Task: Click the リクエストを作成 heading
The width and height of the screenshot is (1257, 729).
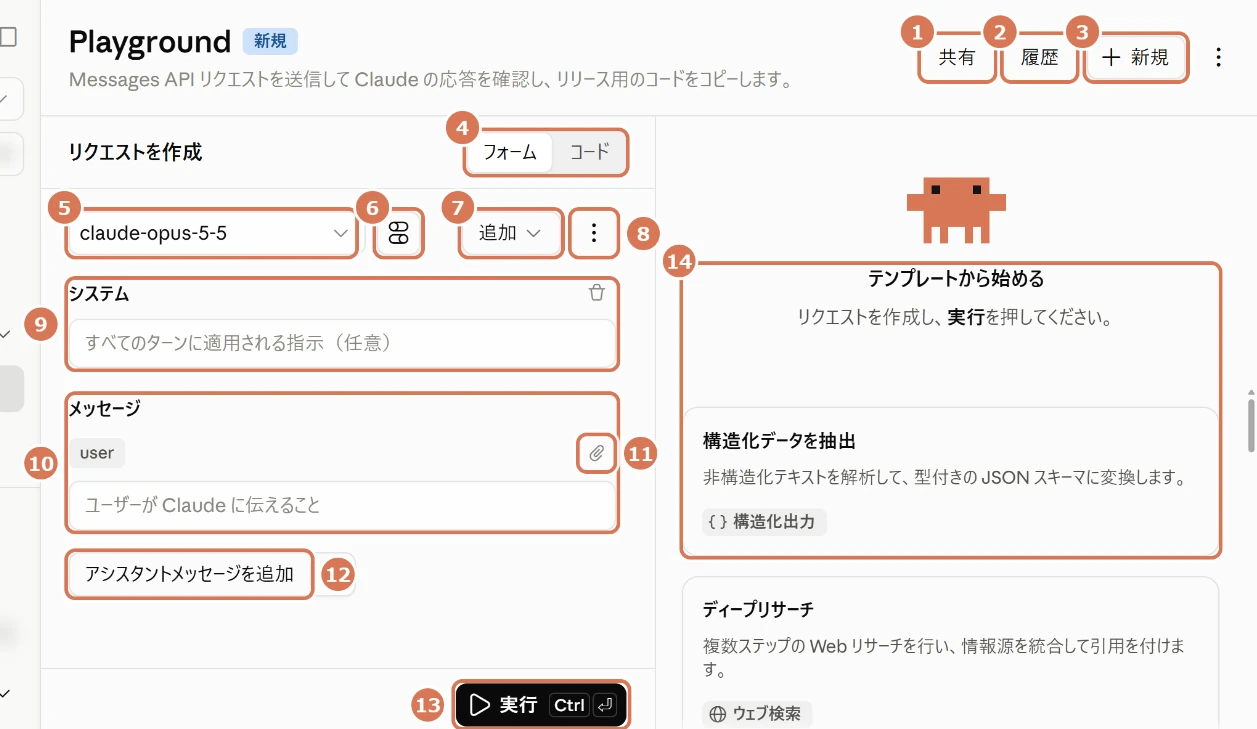Action: point(135,152)
